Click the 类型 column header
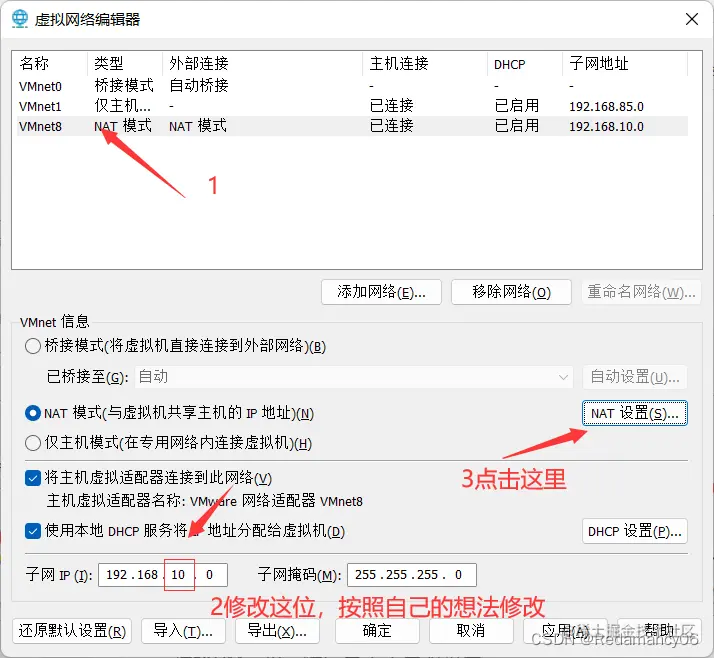Screen dimensions: 714x658 click(125, 63)
